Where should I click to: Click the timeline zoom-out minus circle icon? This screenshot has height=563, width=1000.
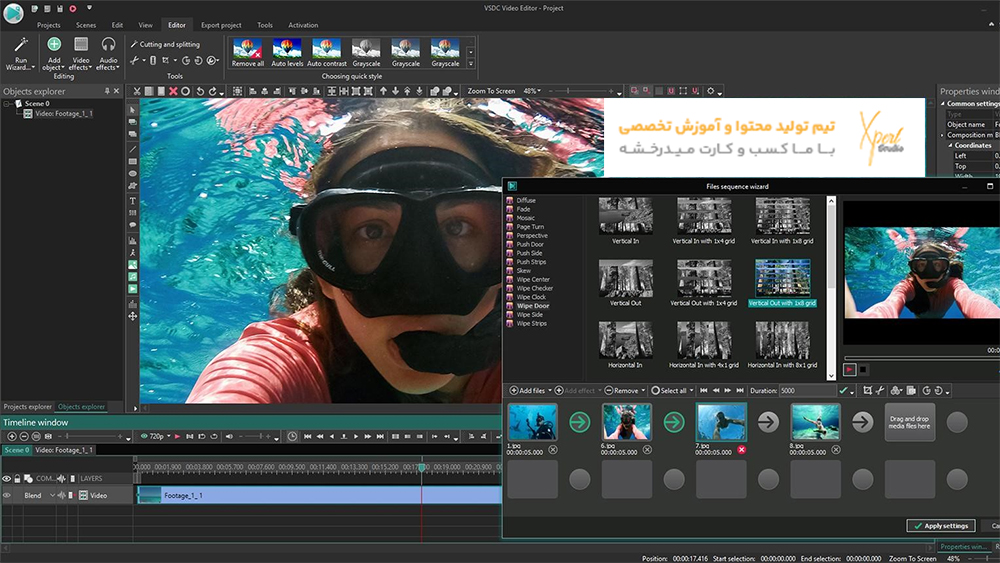[24, 437]
